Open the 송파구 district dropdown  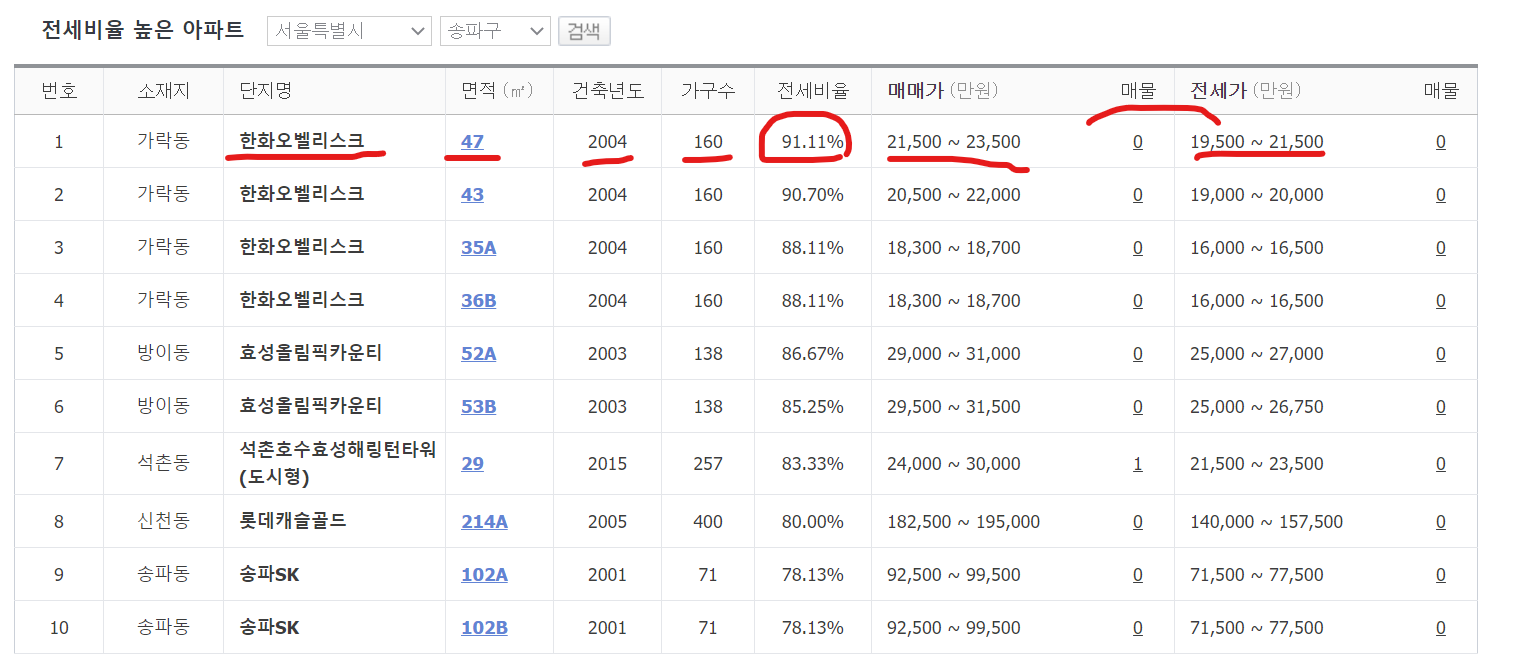(x=495, y=31)
